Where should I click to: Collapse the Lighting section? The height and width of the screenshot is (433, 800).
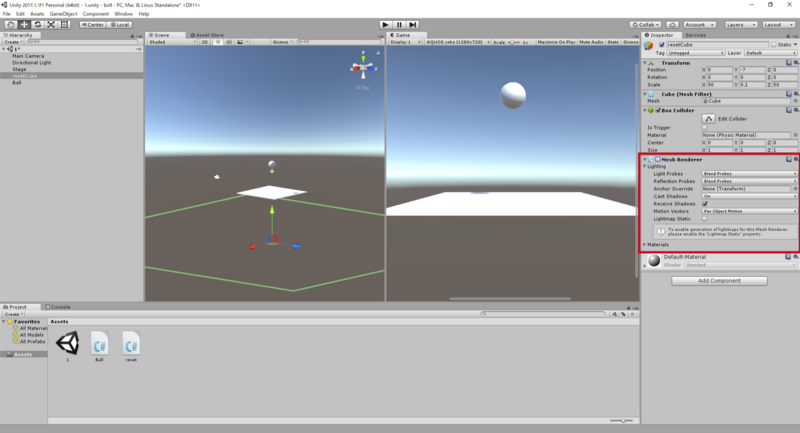point(645,166)
